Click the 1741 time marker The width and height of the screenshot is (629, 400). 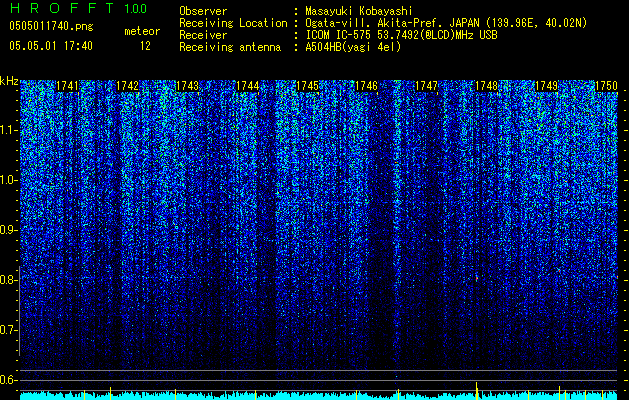(67, 86)
